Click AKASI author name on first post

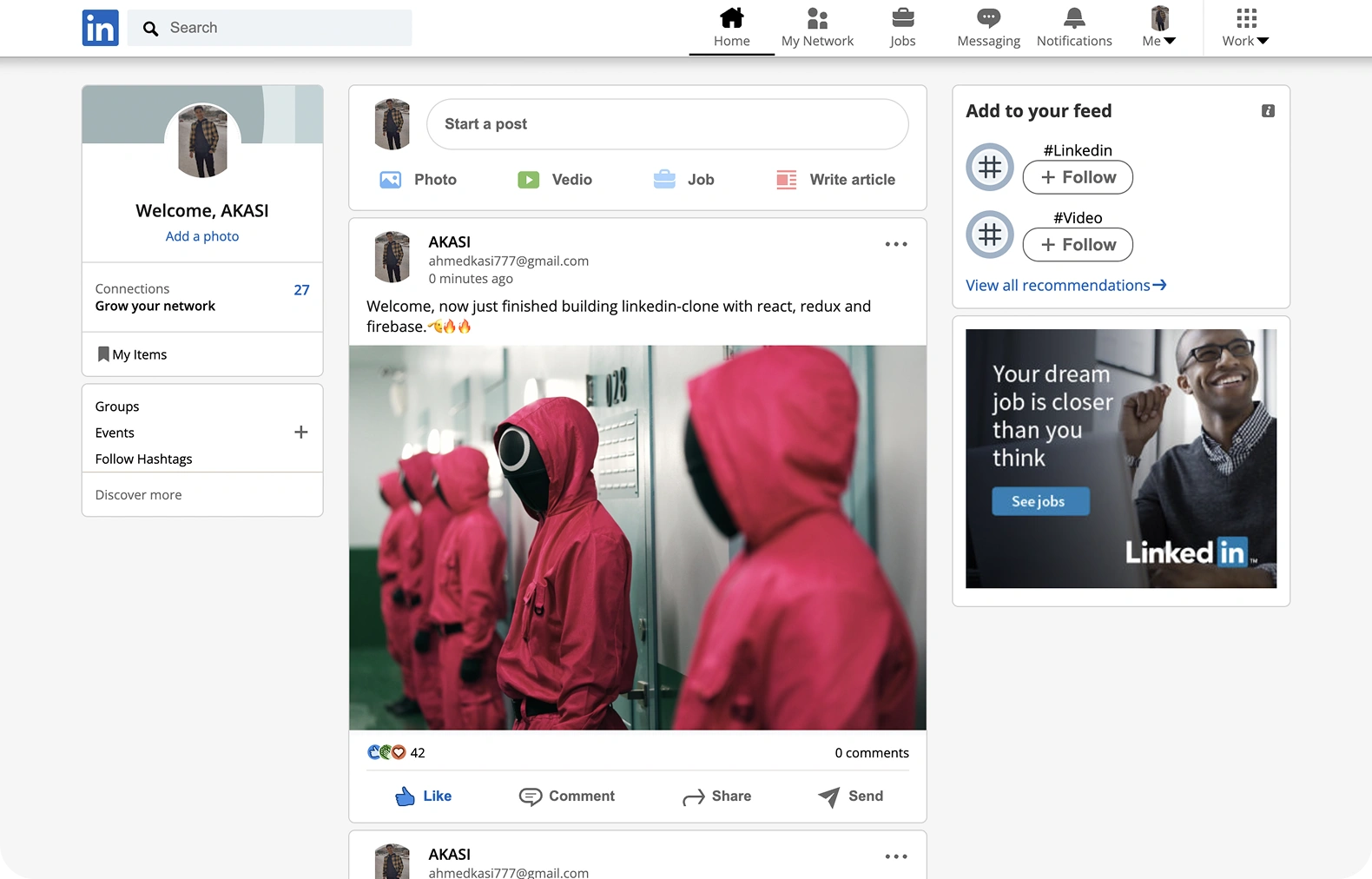pos(449,242)
